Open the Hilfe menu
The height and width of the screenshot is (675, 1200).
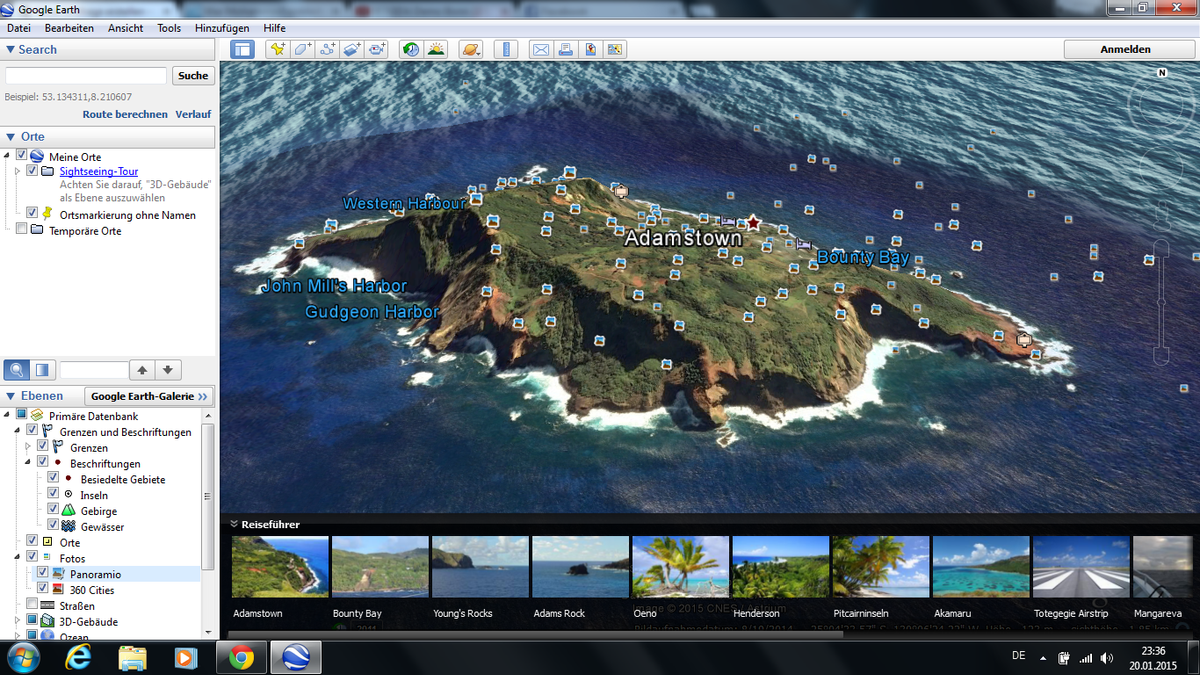click(x=274, y=28)
